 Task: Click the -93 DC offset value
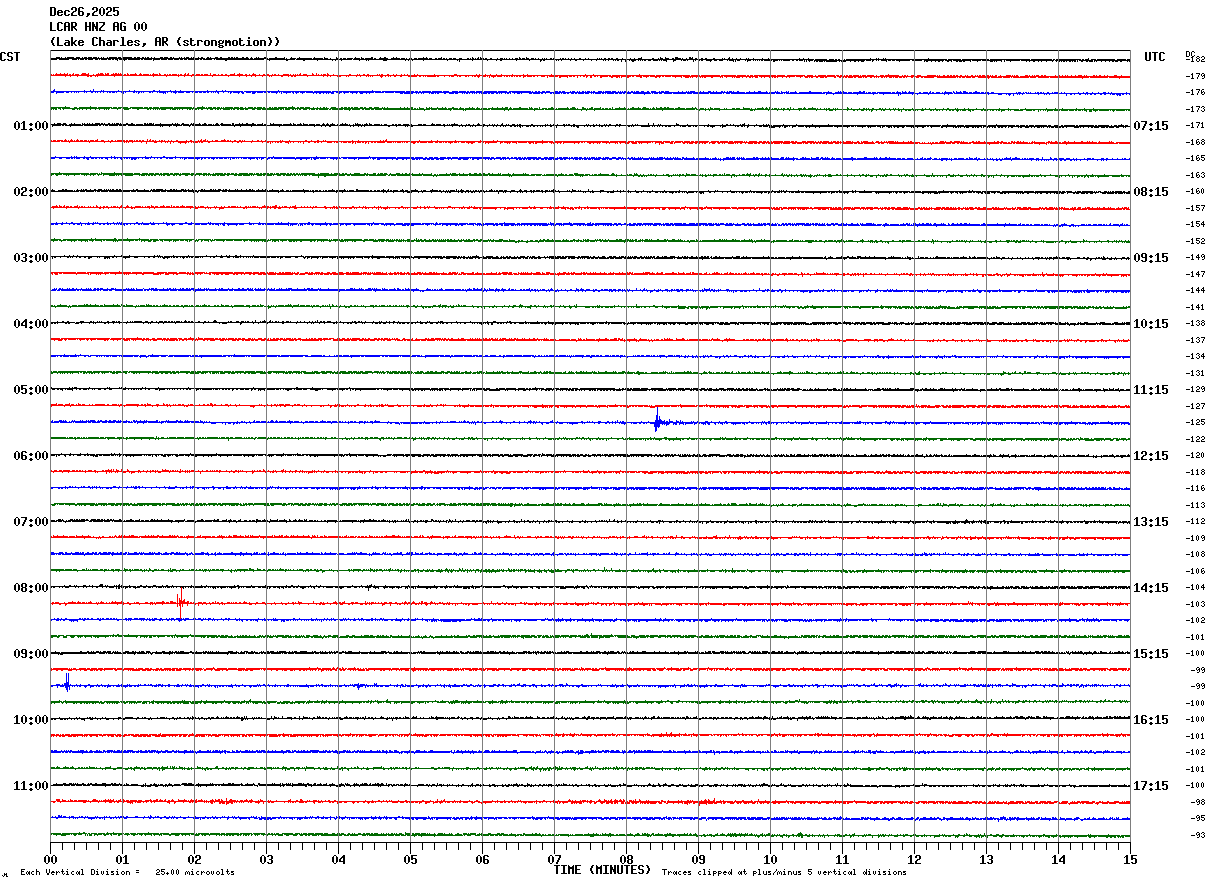(x=1195, y=835)
